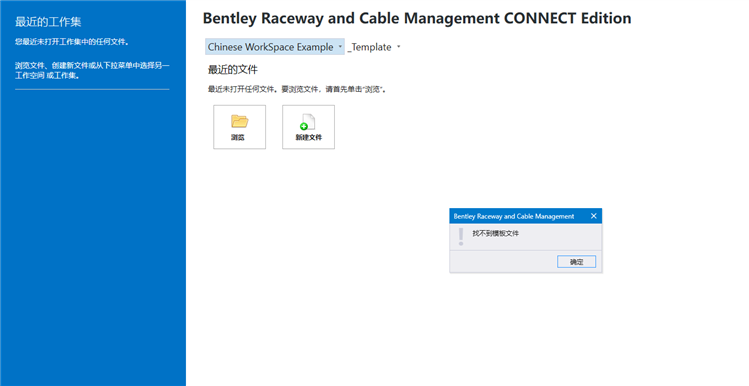Click the 最近的工作集 sidebar heading
Viewport: 749px width, 386px height.
coord(48,21)
